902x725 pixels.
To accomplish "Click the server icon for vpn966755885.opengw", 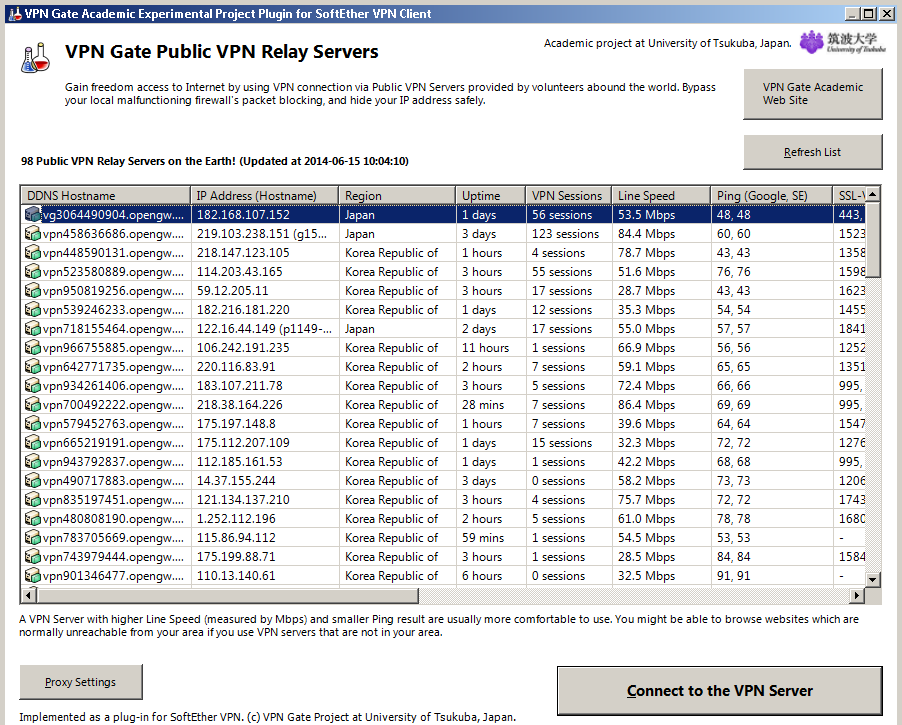I will (x=33, y=348).
